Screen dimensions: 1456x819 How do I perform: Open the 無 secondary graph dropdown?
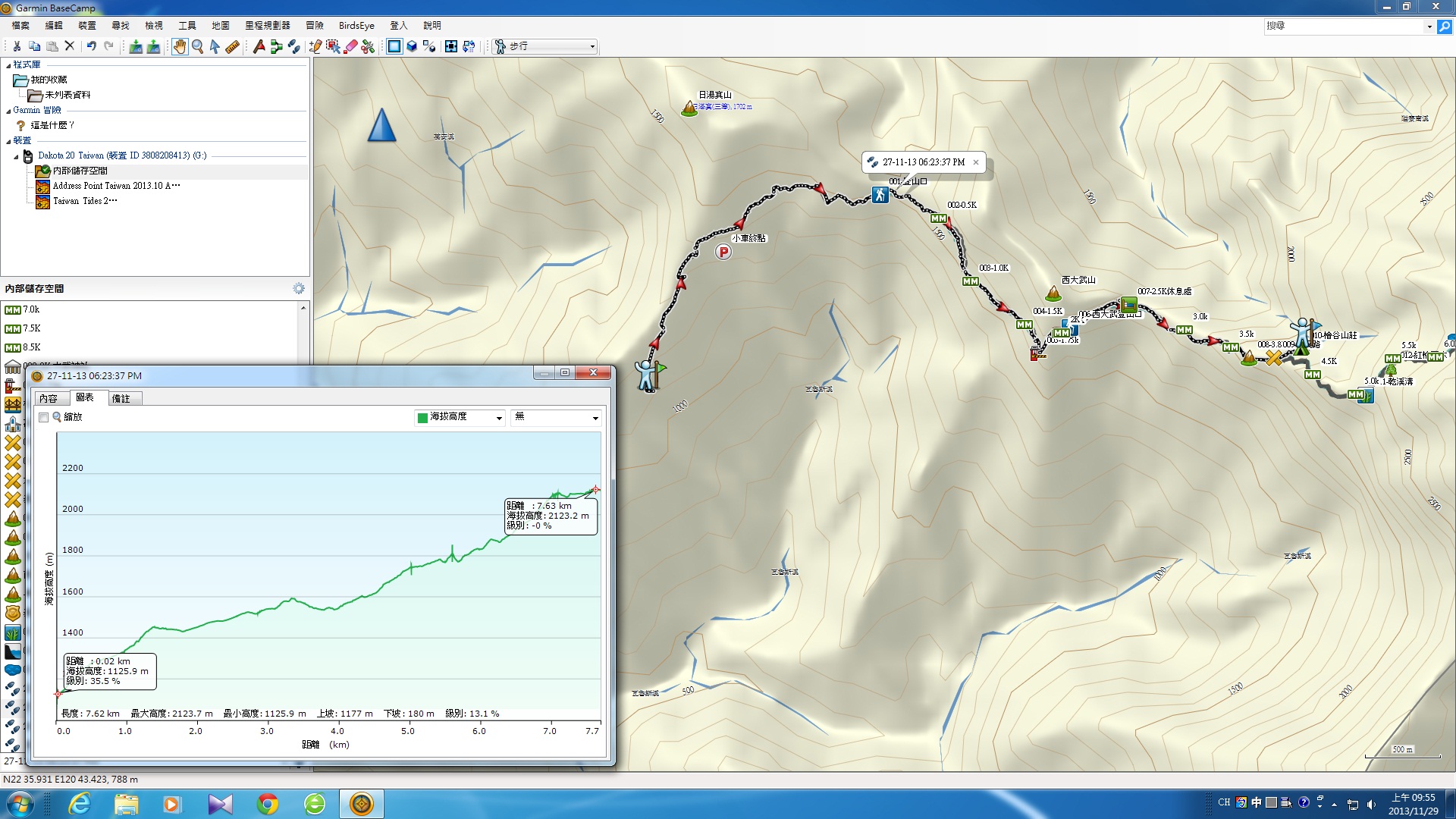pos(556,417)
